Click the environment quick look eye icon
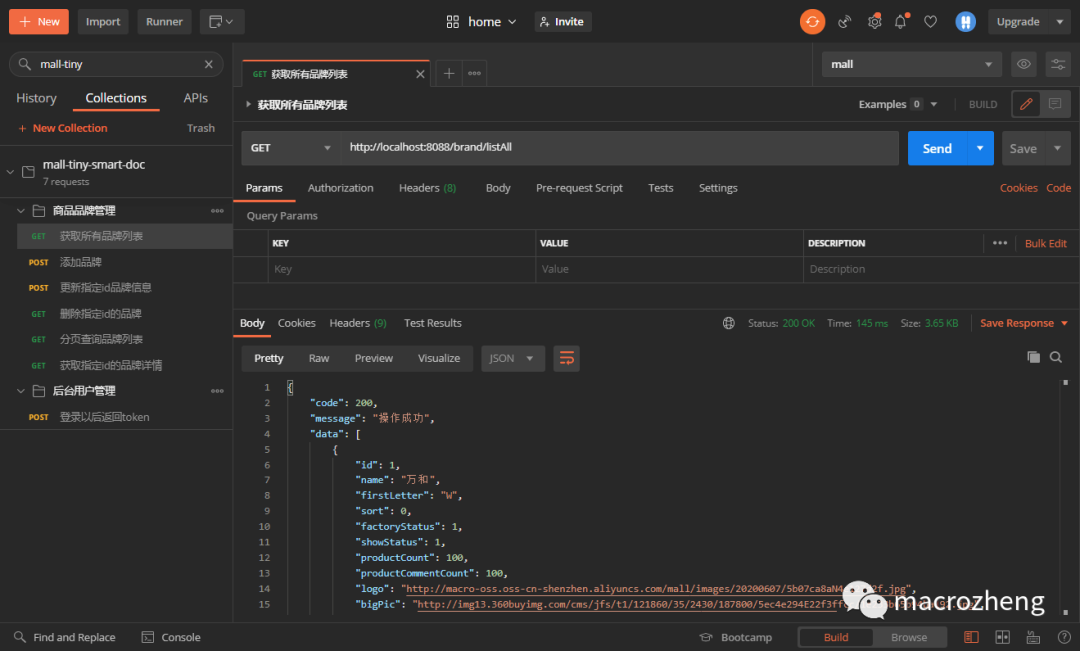 tap(1024, 64)
